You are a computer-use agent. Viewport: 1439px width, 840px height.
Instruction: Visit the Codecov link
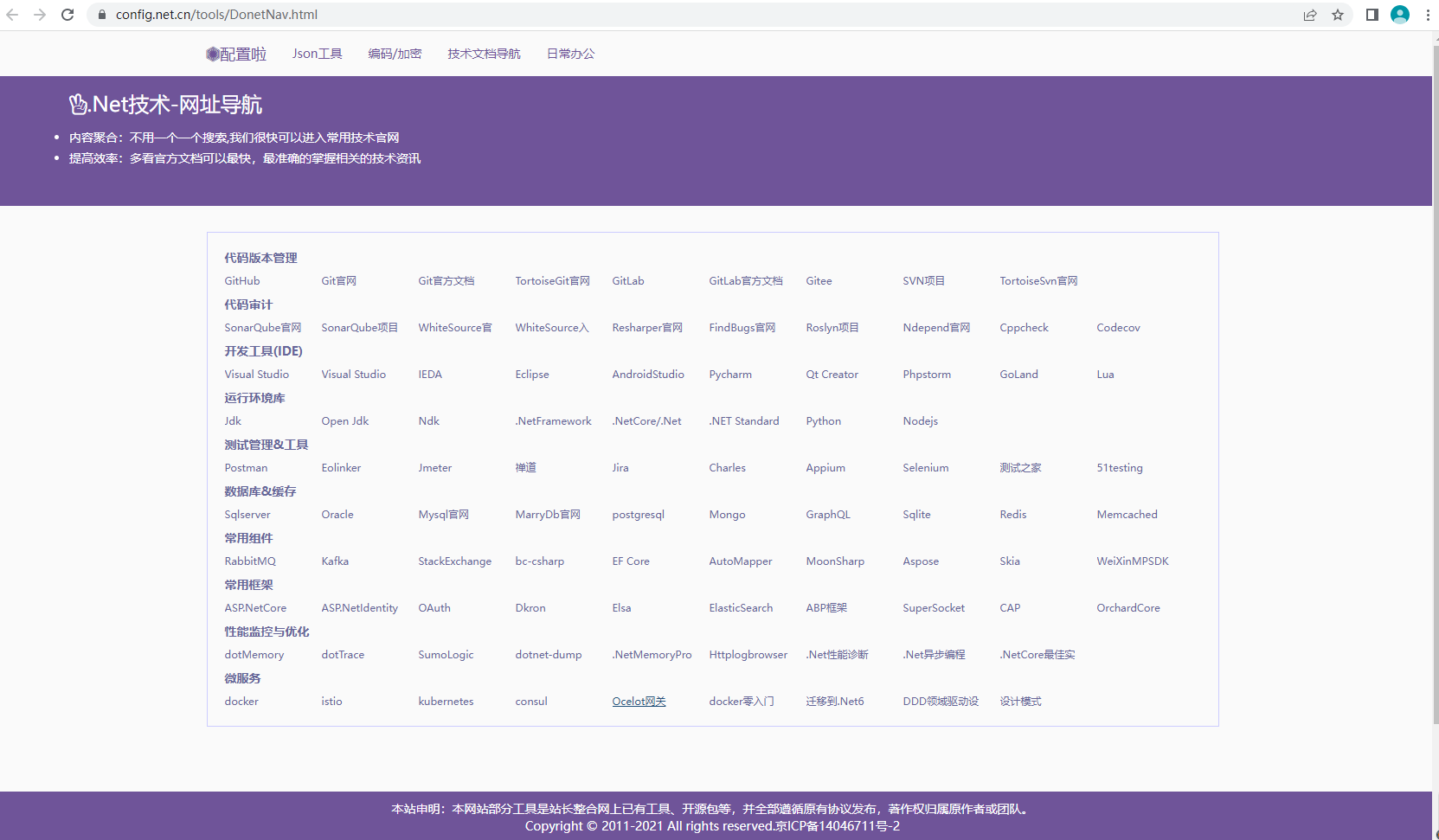1118,328
